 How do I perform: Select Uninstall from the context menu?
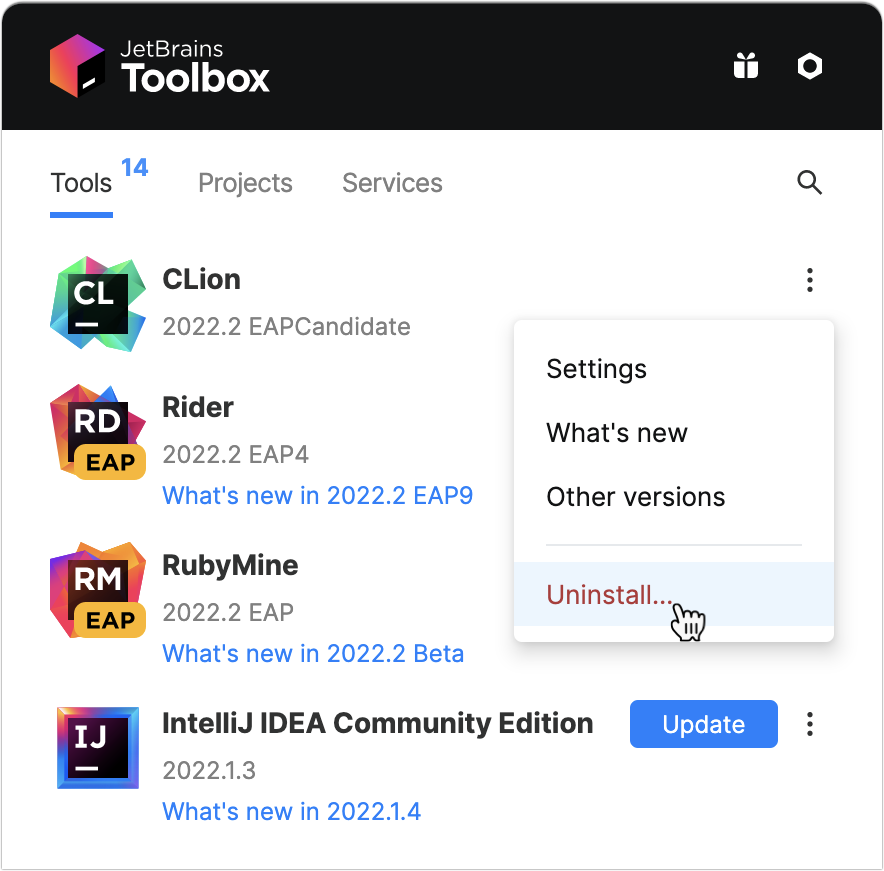point(608,594)
